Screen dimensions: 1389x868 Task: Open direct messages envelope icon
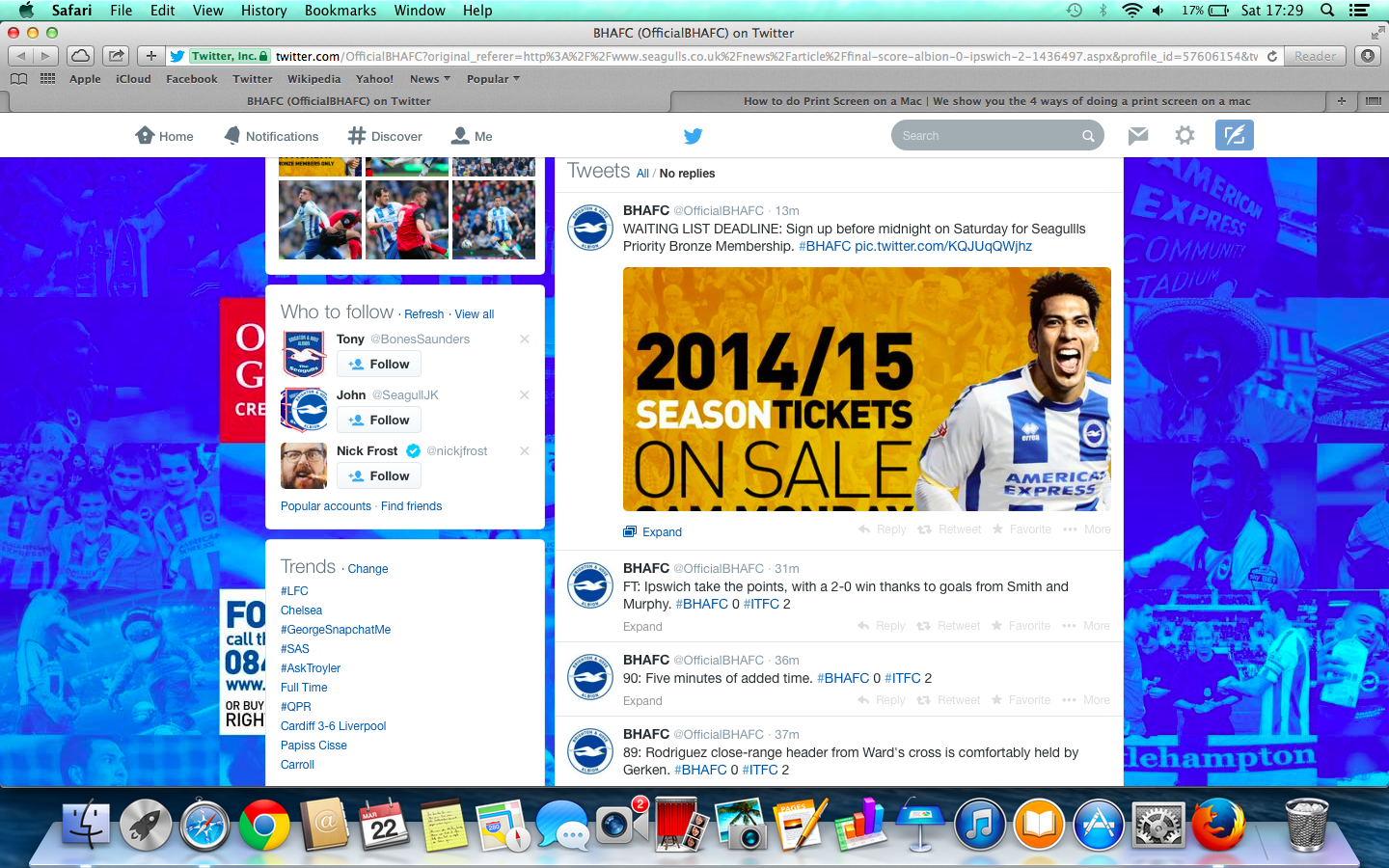pyautogui.click(x=1138, y=136)
